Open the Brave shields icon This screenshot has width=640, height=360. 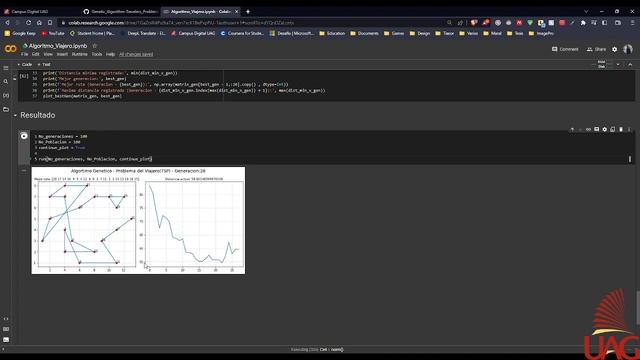(473, 23)
